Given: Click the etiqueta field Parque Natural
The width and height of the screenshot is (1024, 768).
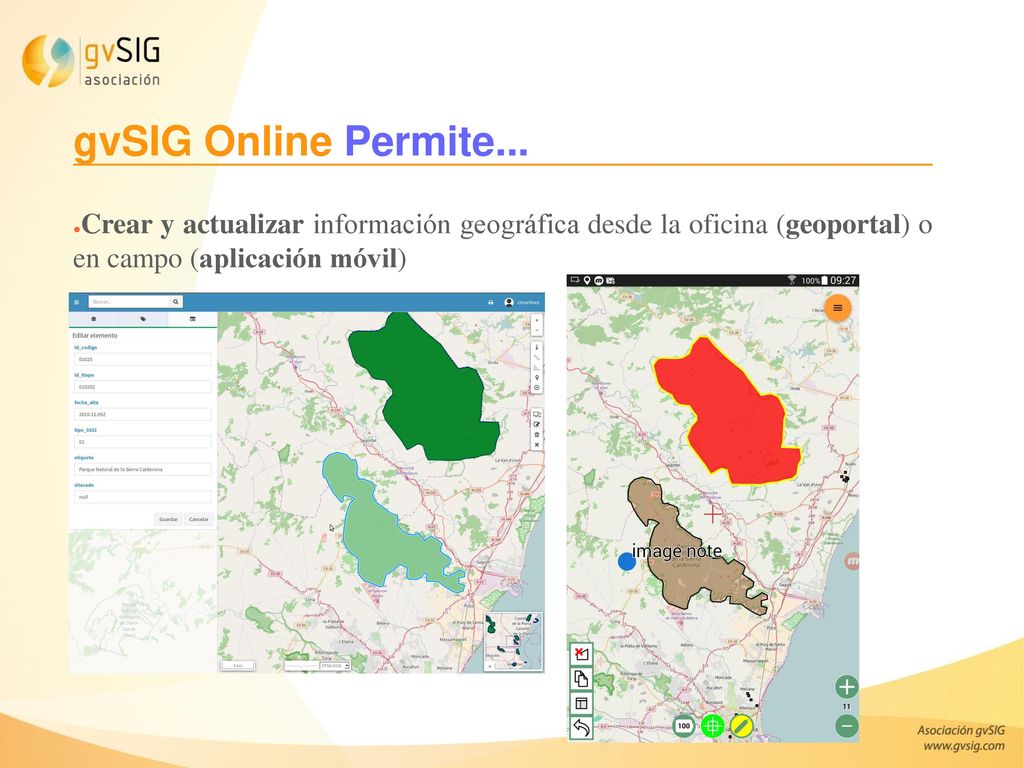Looking at the screenshot, I should click(x=142, y=469).
